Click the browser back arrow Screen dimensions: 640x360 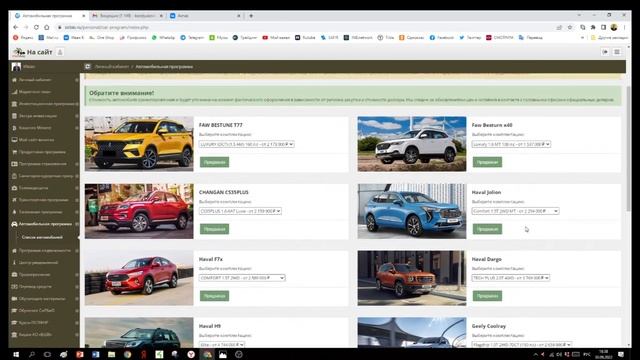coord(16,27)
